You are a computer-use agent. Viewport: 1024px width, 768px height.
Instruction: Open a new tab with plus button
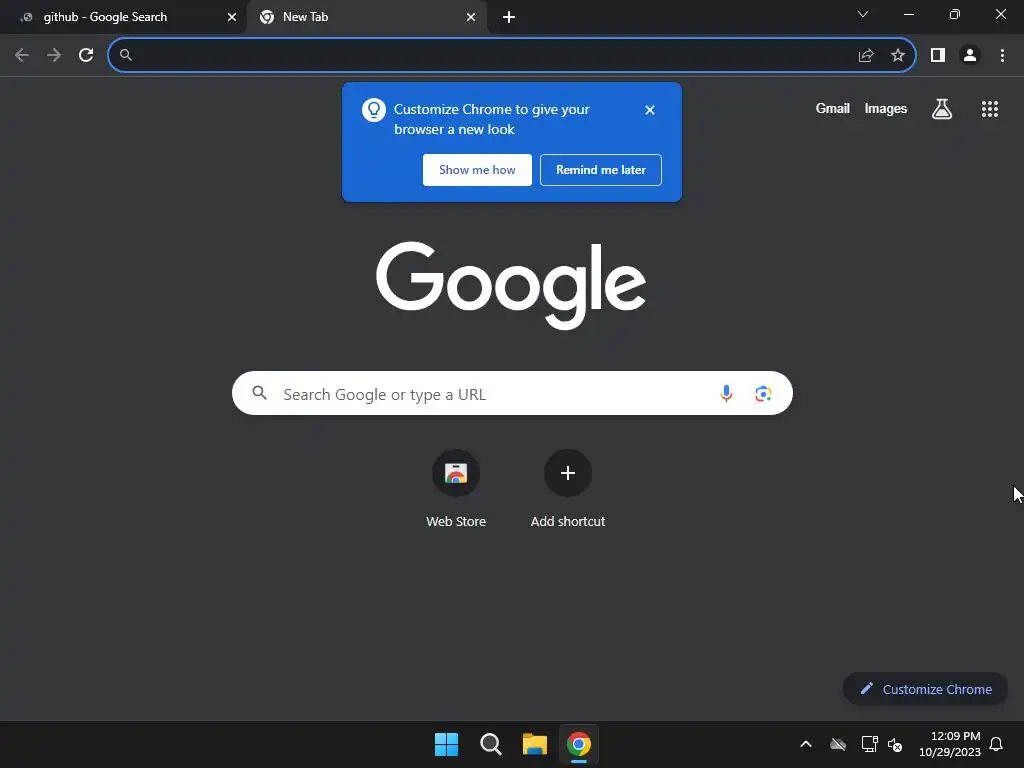click(x=509, y=17)
